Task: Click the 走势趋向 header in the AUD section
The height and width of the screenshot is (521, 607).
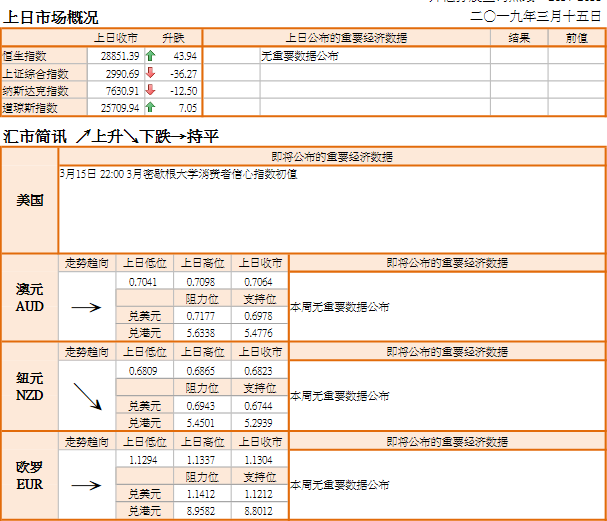Action: [87, 263]
